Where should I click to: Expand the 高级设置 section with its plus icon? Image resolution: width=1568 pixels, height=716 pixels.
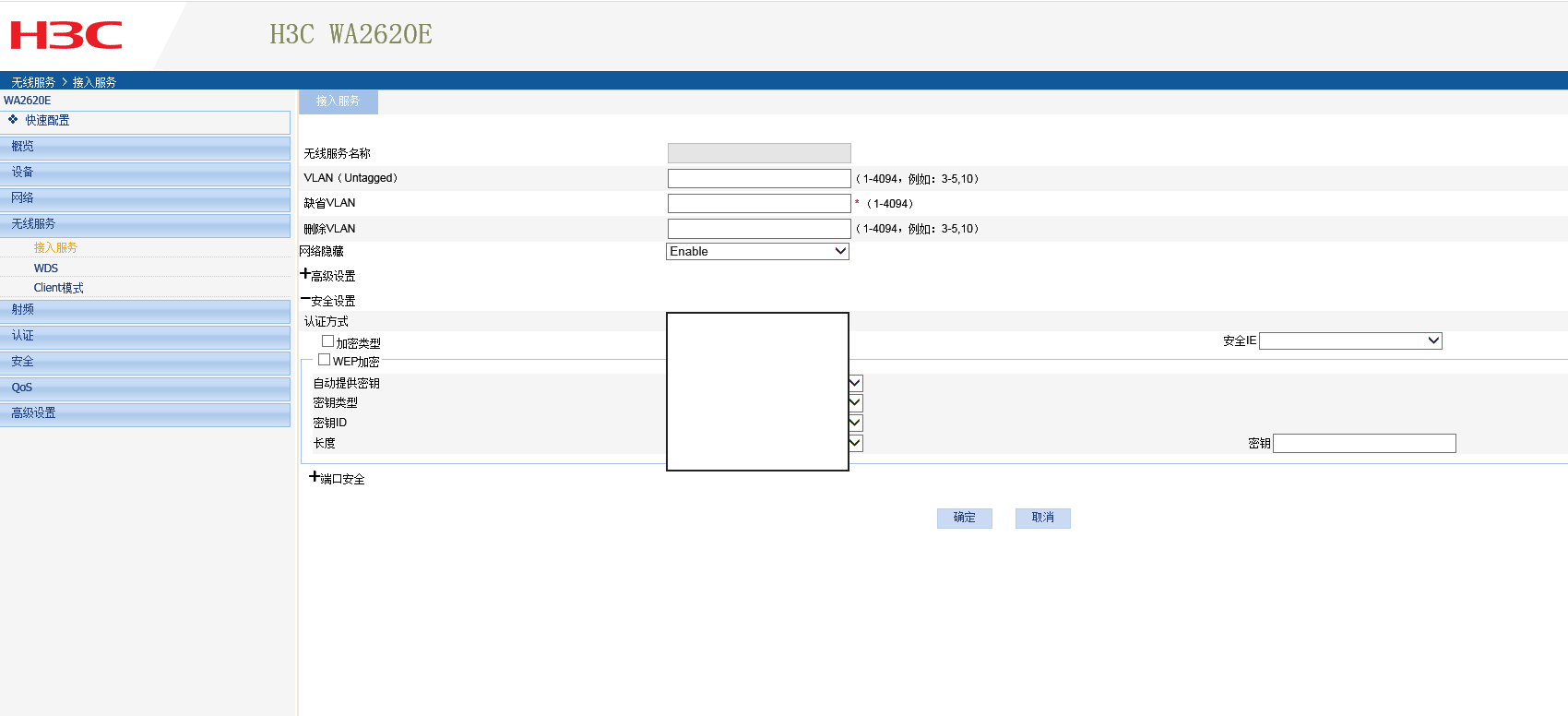point(305,274)
